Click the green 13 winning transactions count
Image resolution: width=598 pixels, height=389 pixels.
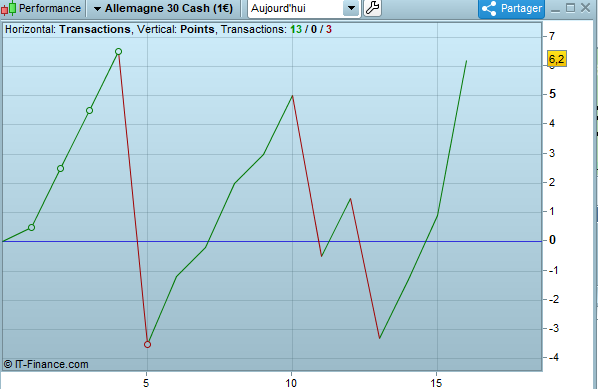tap(296, 29)
